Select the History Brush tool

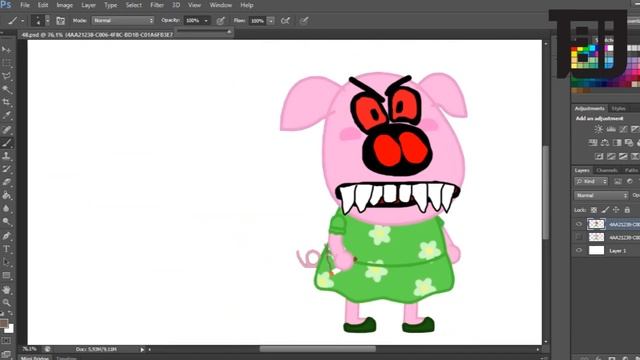pyautogui.click(x=7, y=169)
